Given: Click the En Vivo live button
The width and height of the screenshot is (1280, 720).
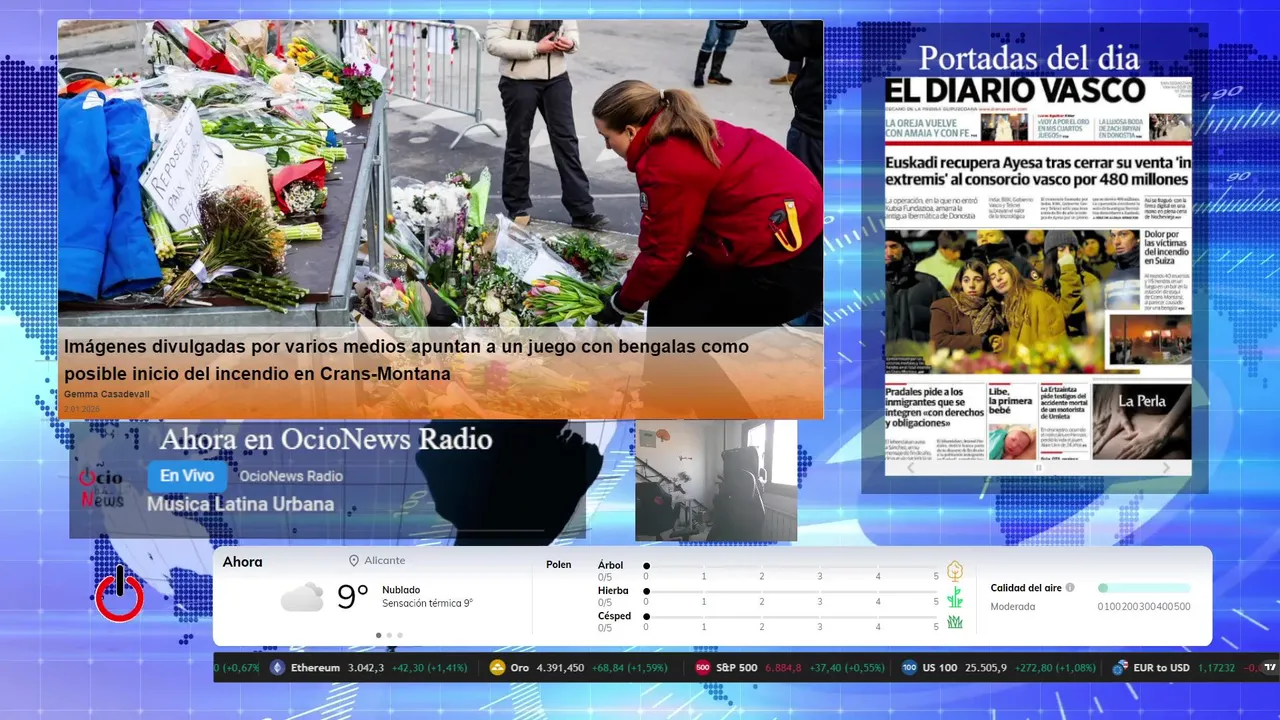Looking at the screenshot, I should (187, 476).
